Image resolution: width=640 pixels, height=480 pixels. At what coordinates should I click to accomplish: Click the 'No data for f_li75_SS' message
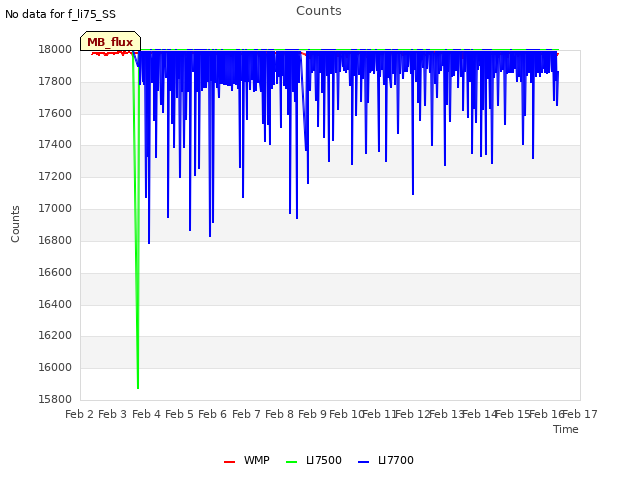(x=60, y=14)
